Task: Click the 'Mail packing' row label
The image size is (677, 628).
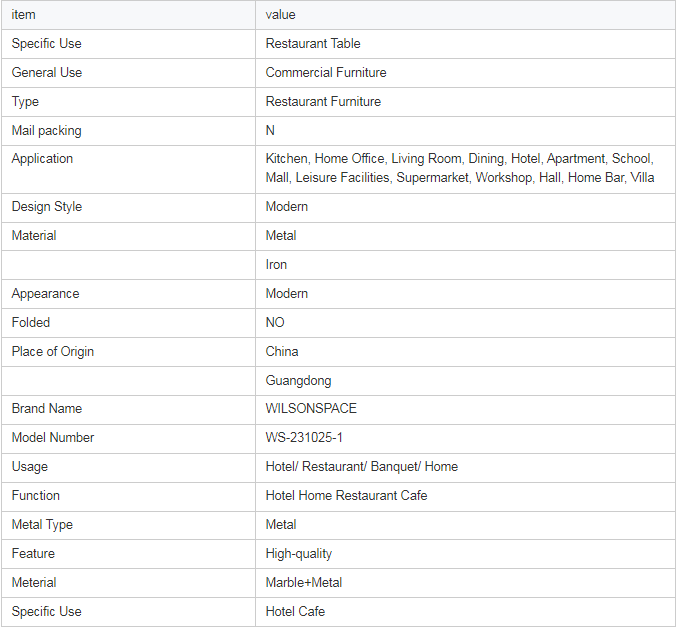Action: pyautogui.click(x=47, y=131)
